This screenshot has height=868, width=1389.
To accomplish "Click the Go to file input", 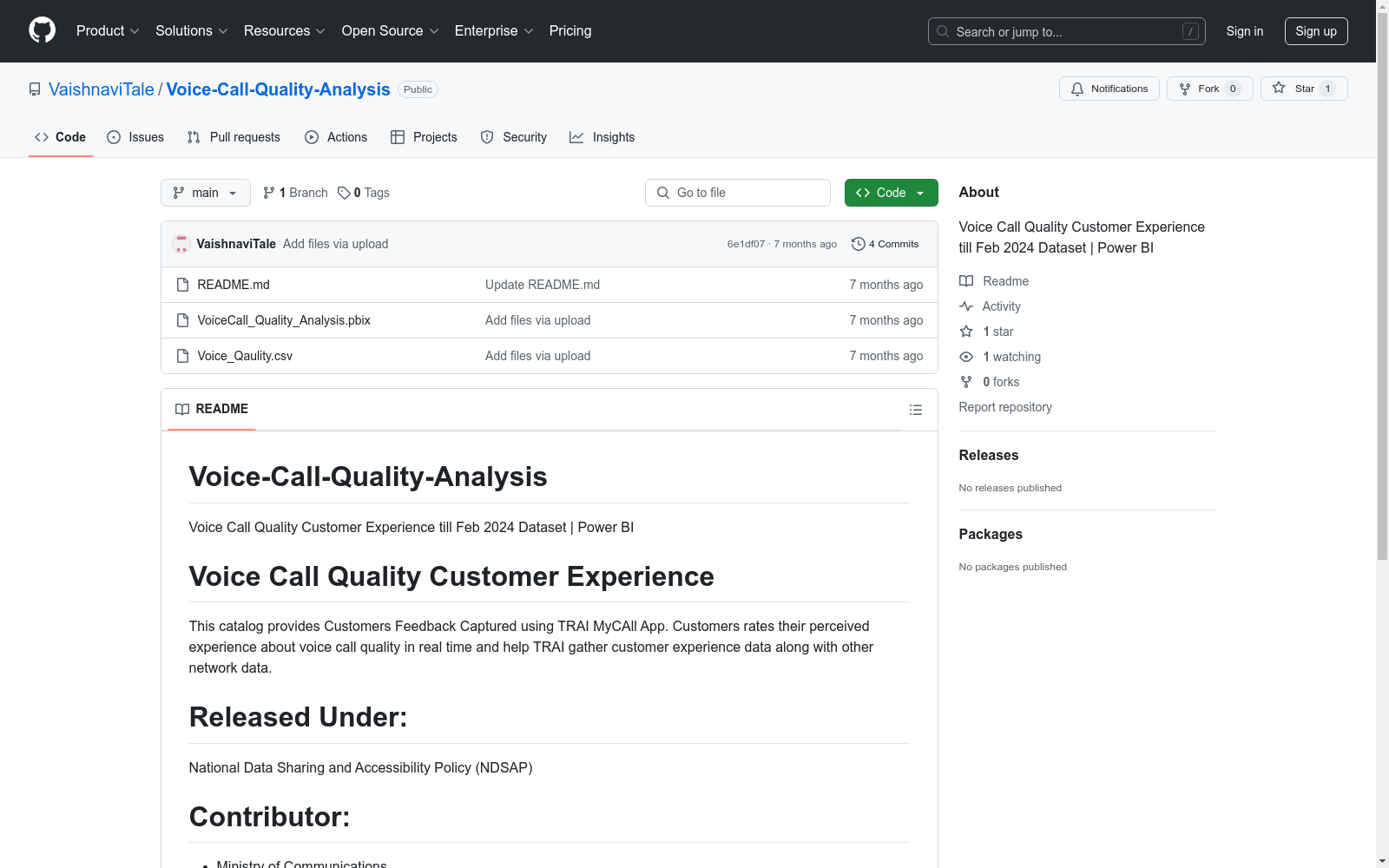I will coord(738,193).
